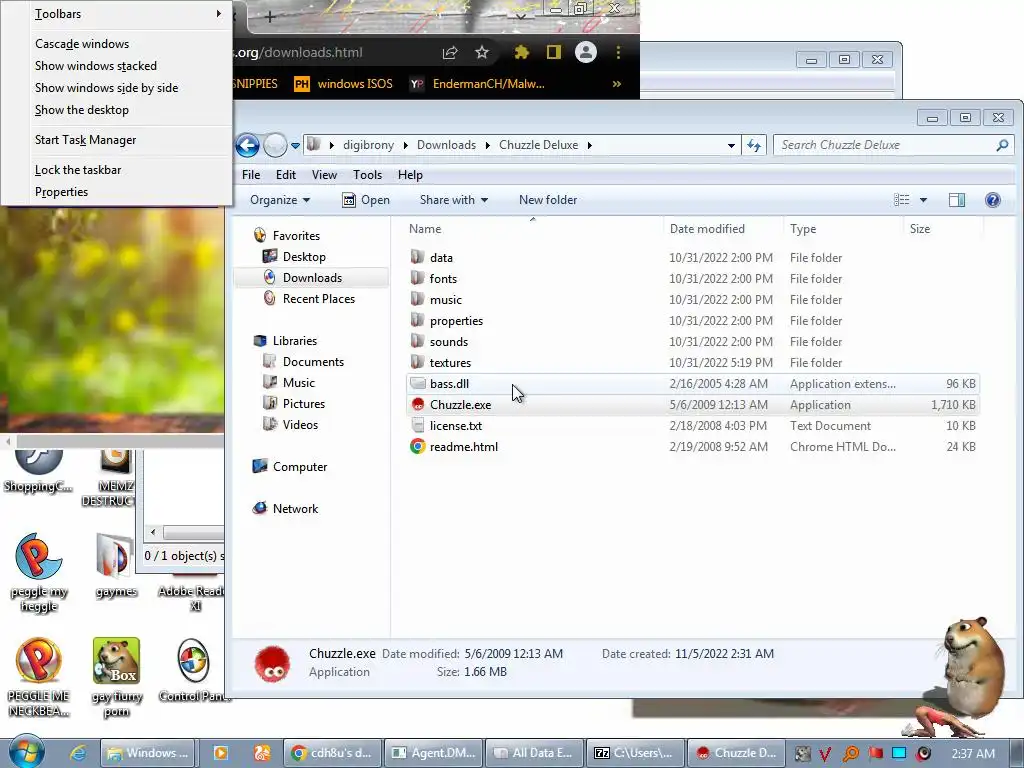The height and width of the screenshot is (768, 1024).
Task: Choose Start Task Manager
Action: [x=86, y=140]
